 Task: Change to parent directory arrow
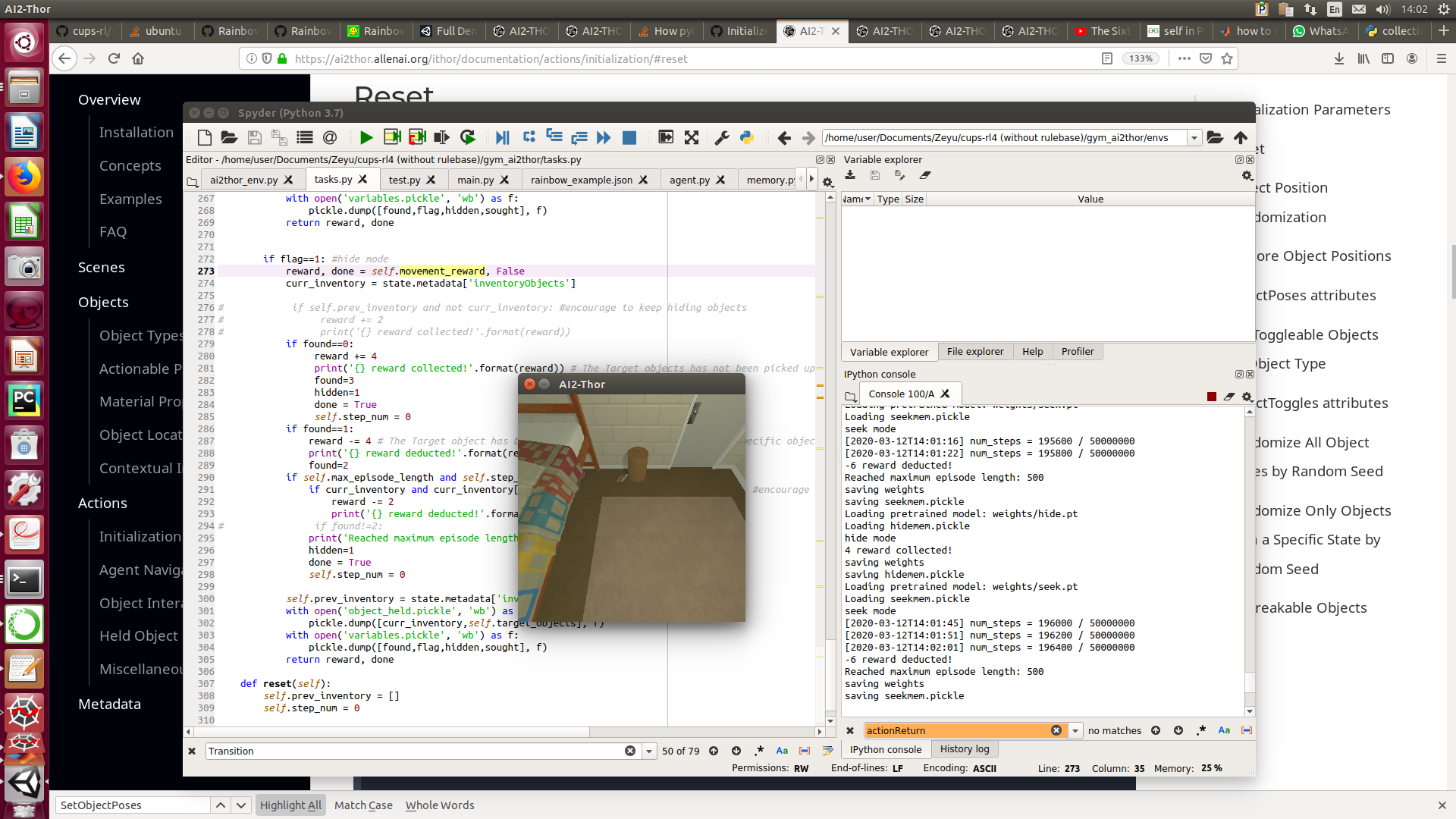coord(1241,137)
